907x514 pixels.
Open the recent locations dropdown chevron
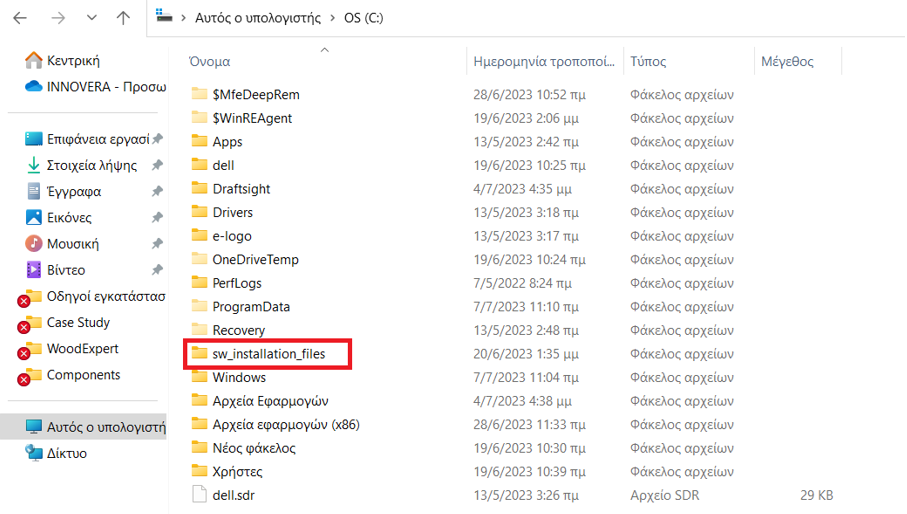pos(91,18)
